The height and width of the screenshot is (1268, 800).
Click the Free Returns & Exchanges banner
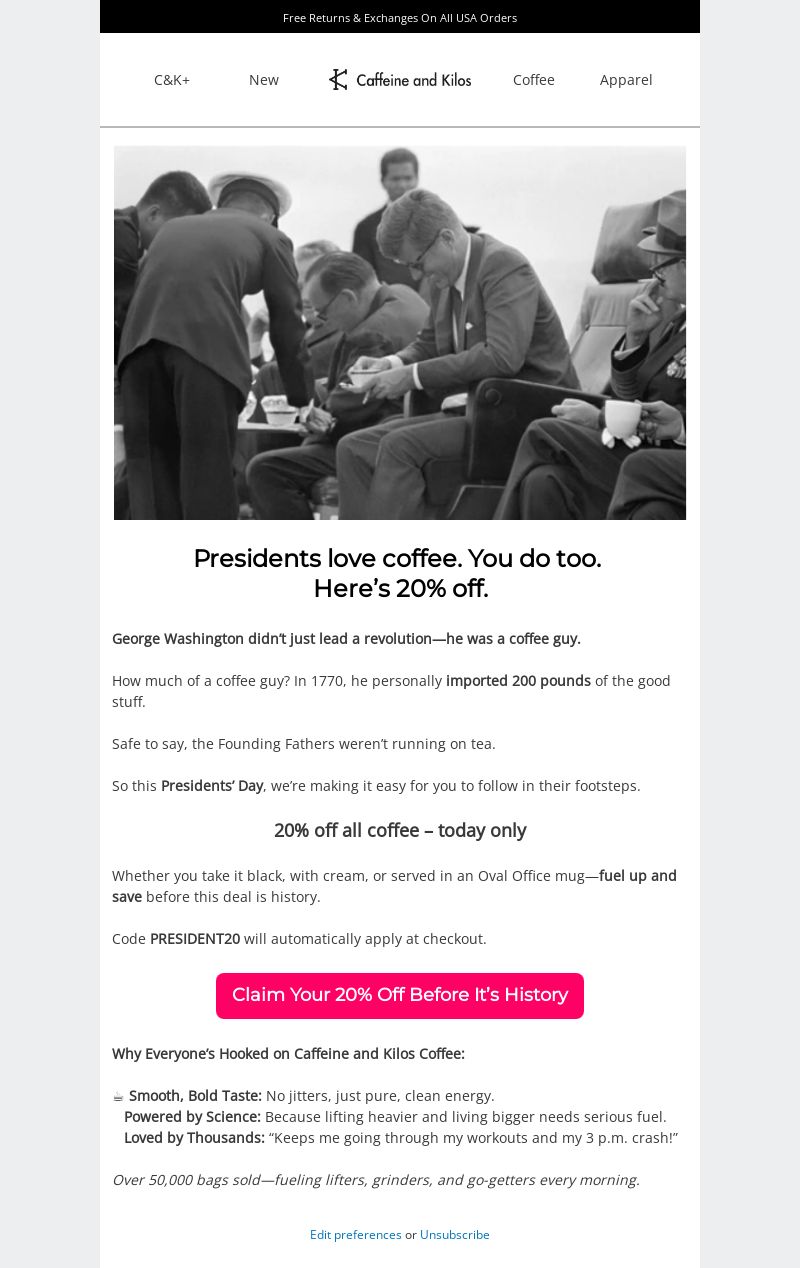(x=400, y=17)
